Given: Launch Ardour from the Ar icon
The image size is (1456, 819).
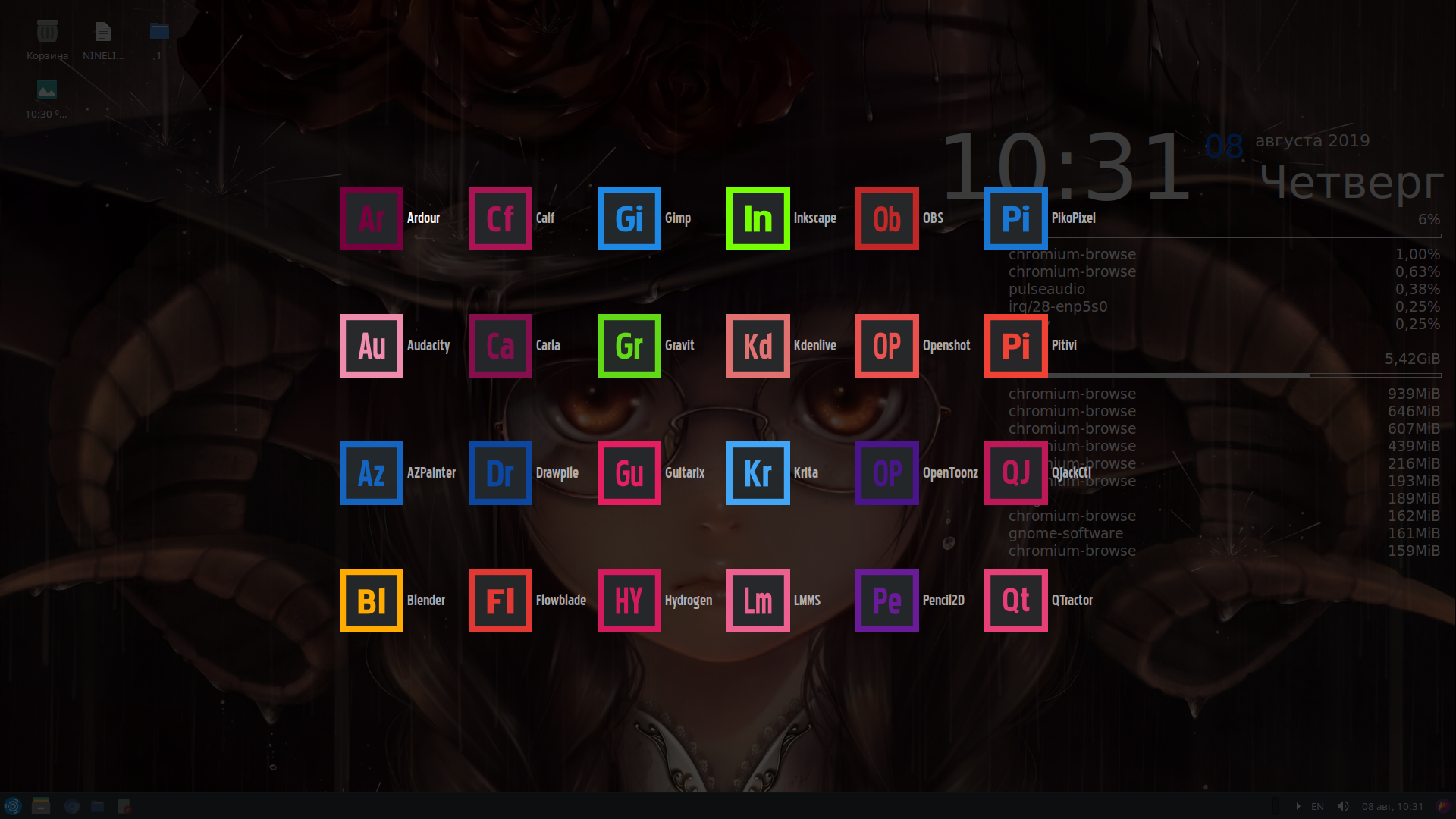Looking at the screenshot, I should (x=372, y=218).
